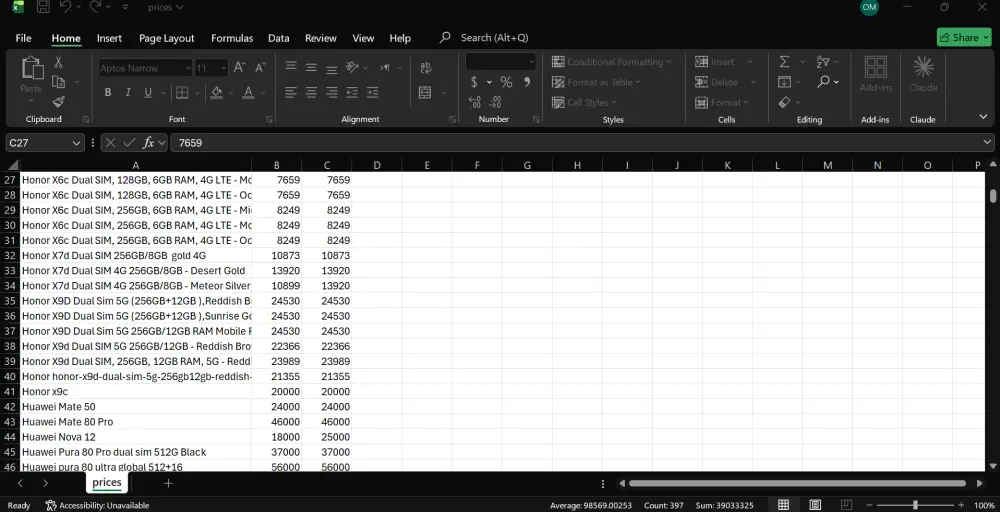Open Conditional Formatting menu

tap(612, 62)
